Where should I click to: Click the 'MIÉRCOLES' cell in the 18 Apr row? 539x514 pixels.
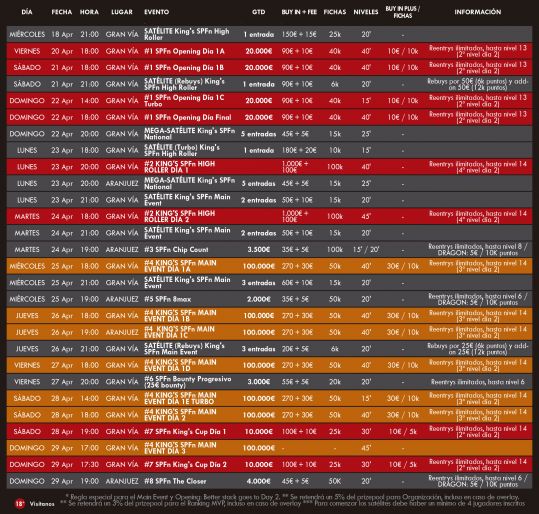(27, 34)
